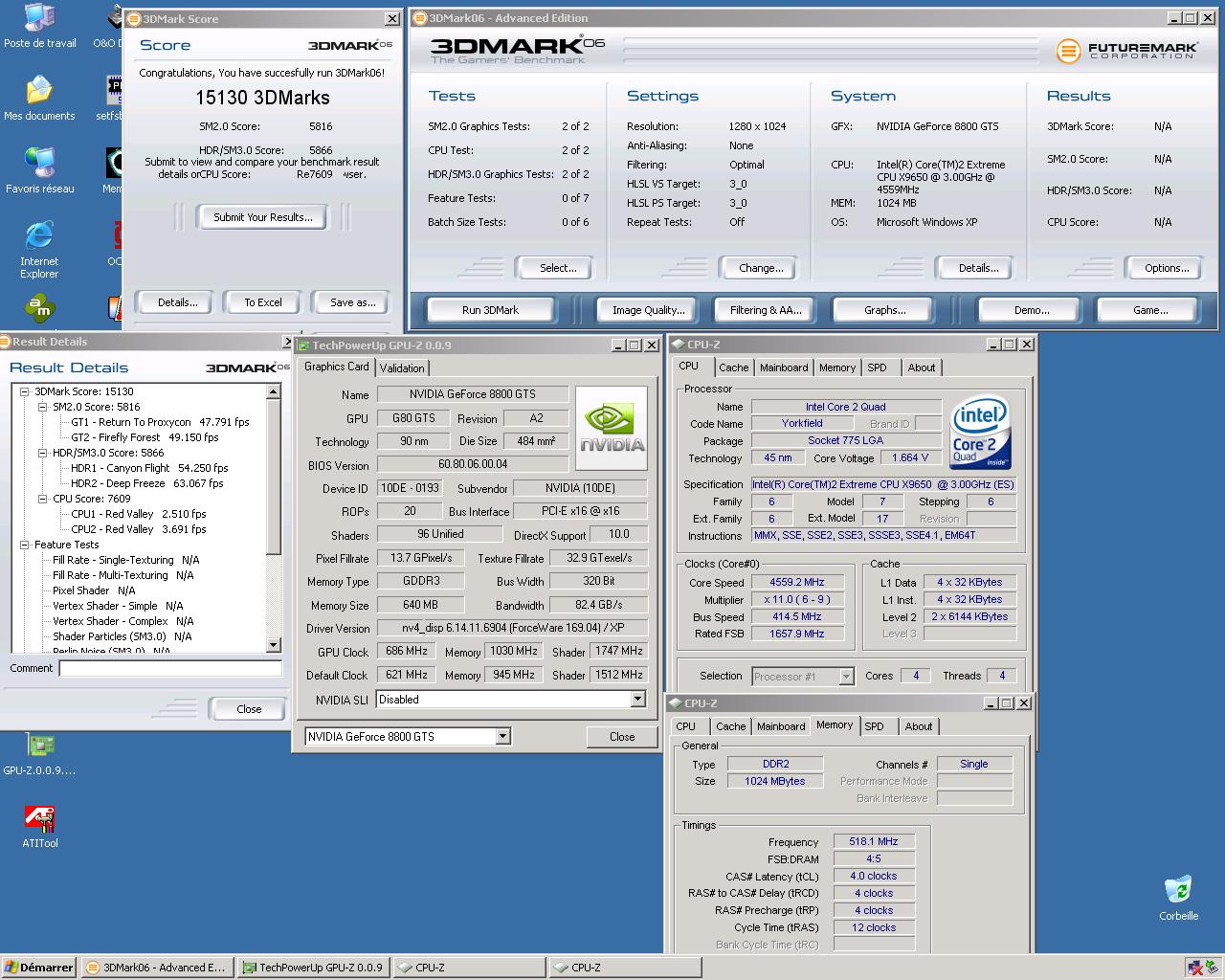Click the Filtering & AA... button
This screenshot has width=1225, height=980.
click(x=766, y=310)
